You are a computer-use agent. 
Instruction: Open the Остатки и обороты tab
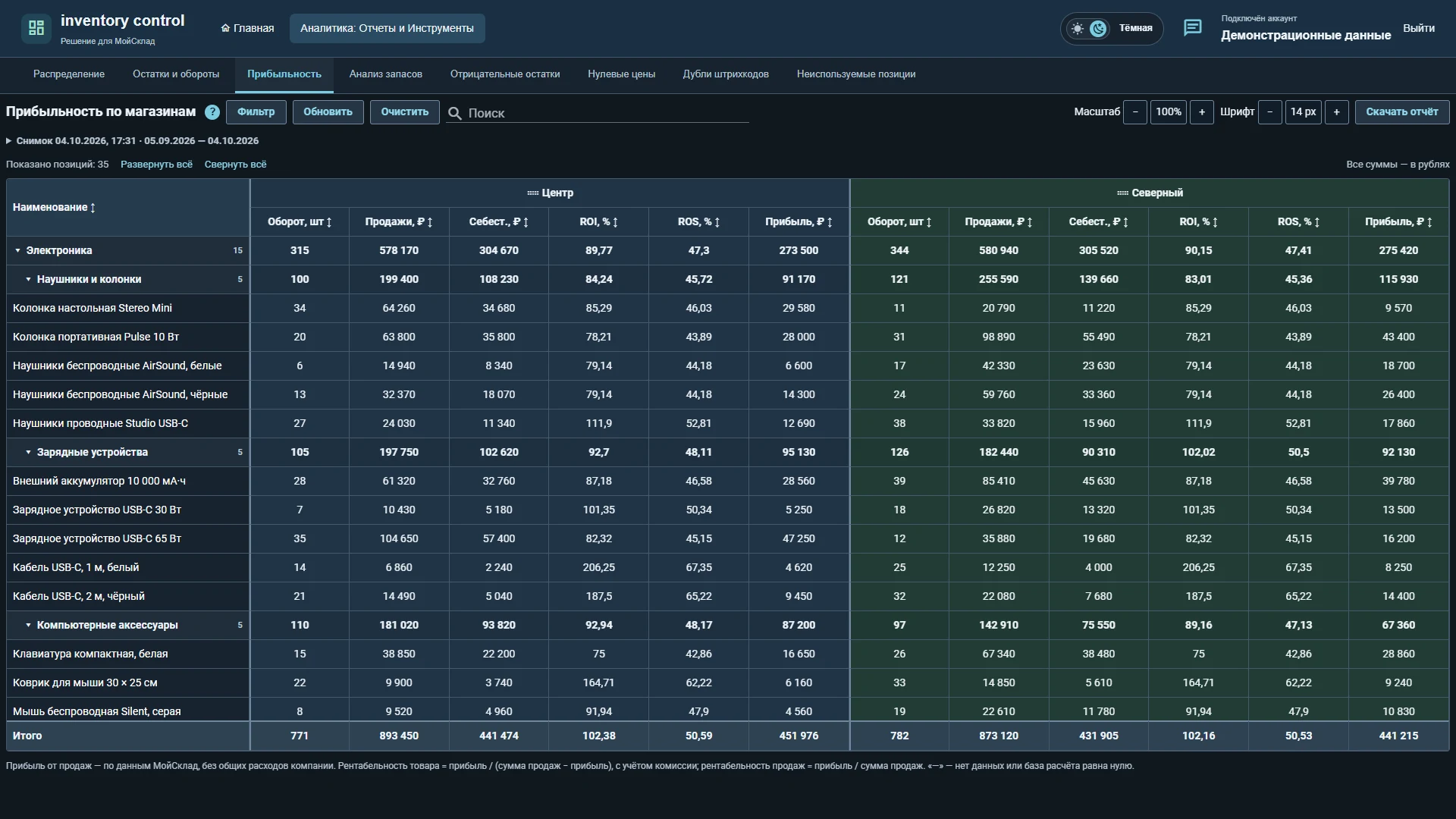click(176, 74)
